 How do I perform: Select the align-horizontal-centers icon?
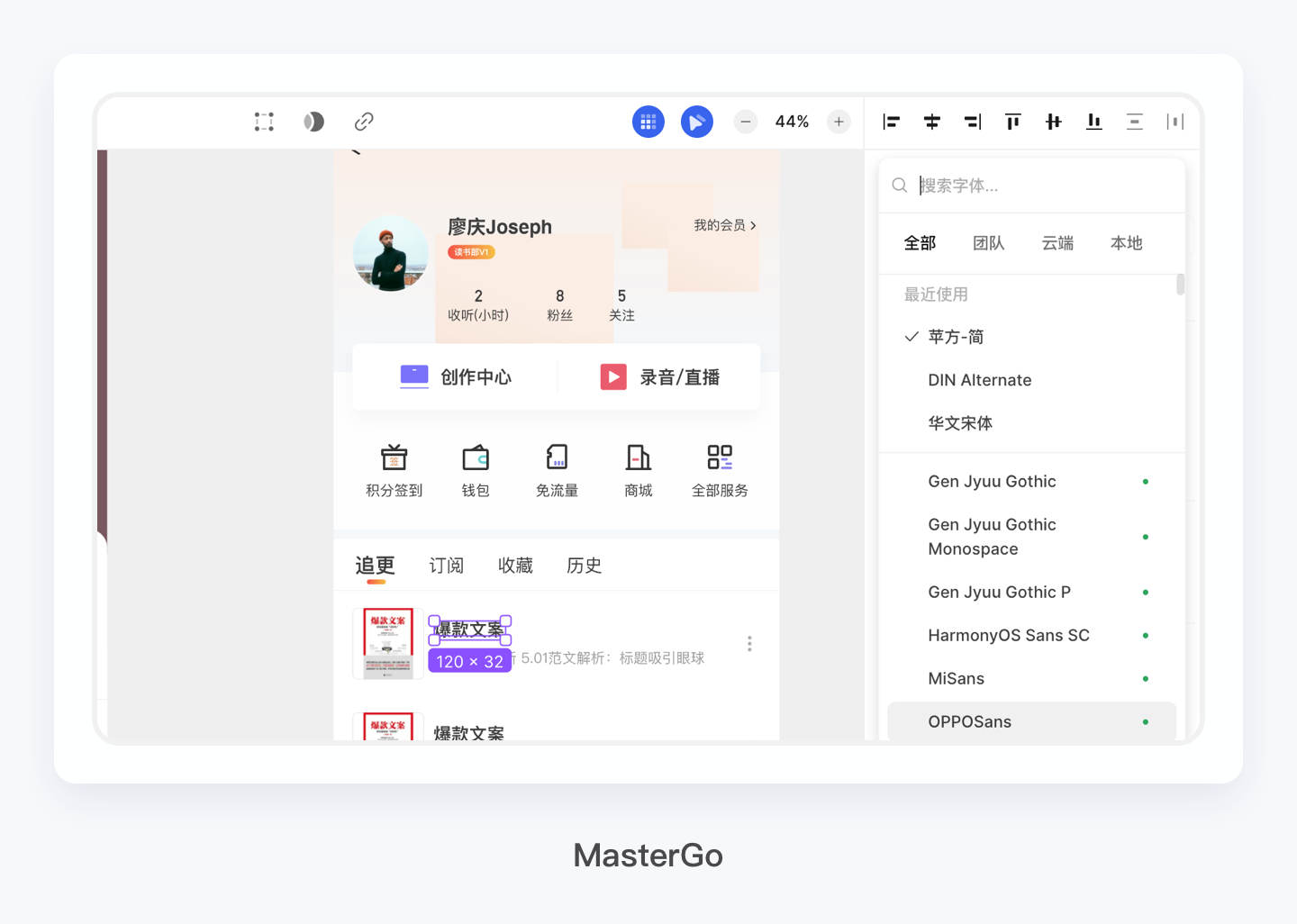[931, 122]
